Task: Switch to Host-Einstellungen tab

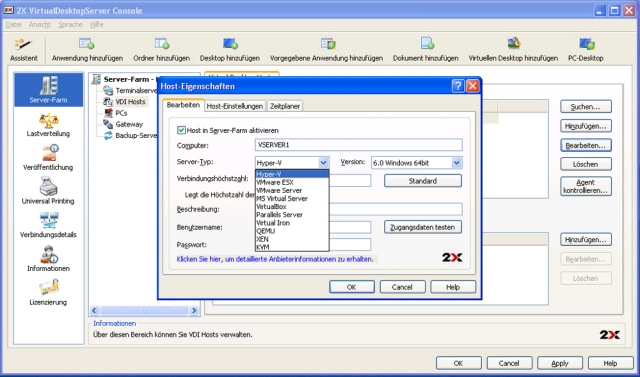Action: coord(235,106)
